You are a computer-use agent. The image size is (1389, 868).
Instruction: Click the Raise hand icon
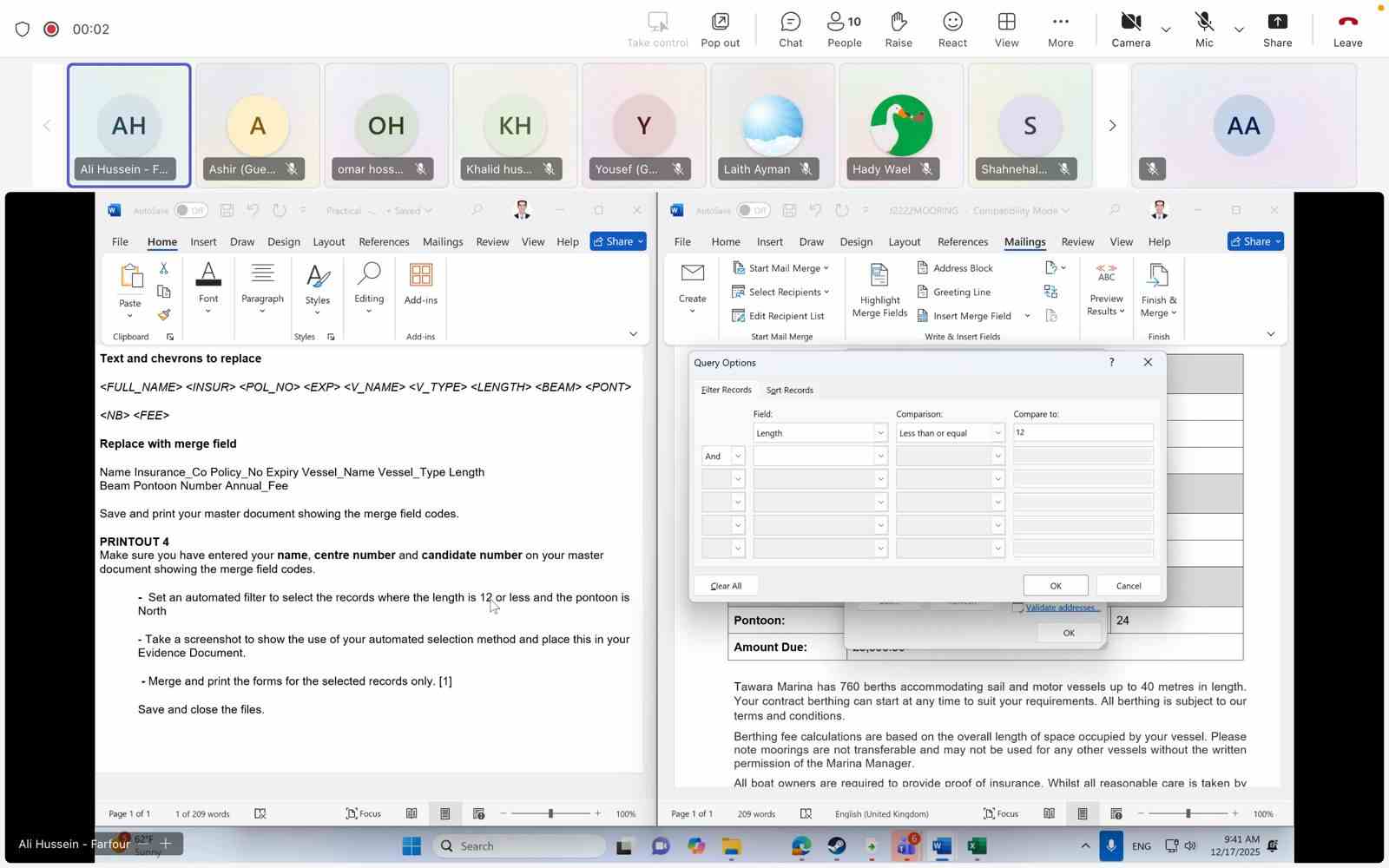tap(899, 29)
